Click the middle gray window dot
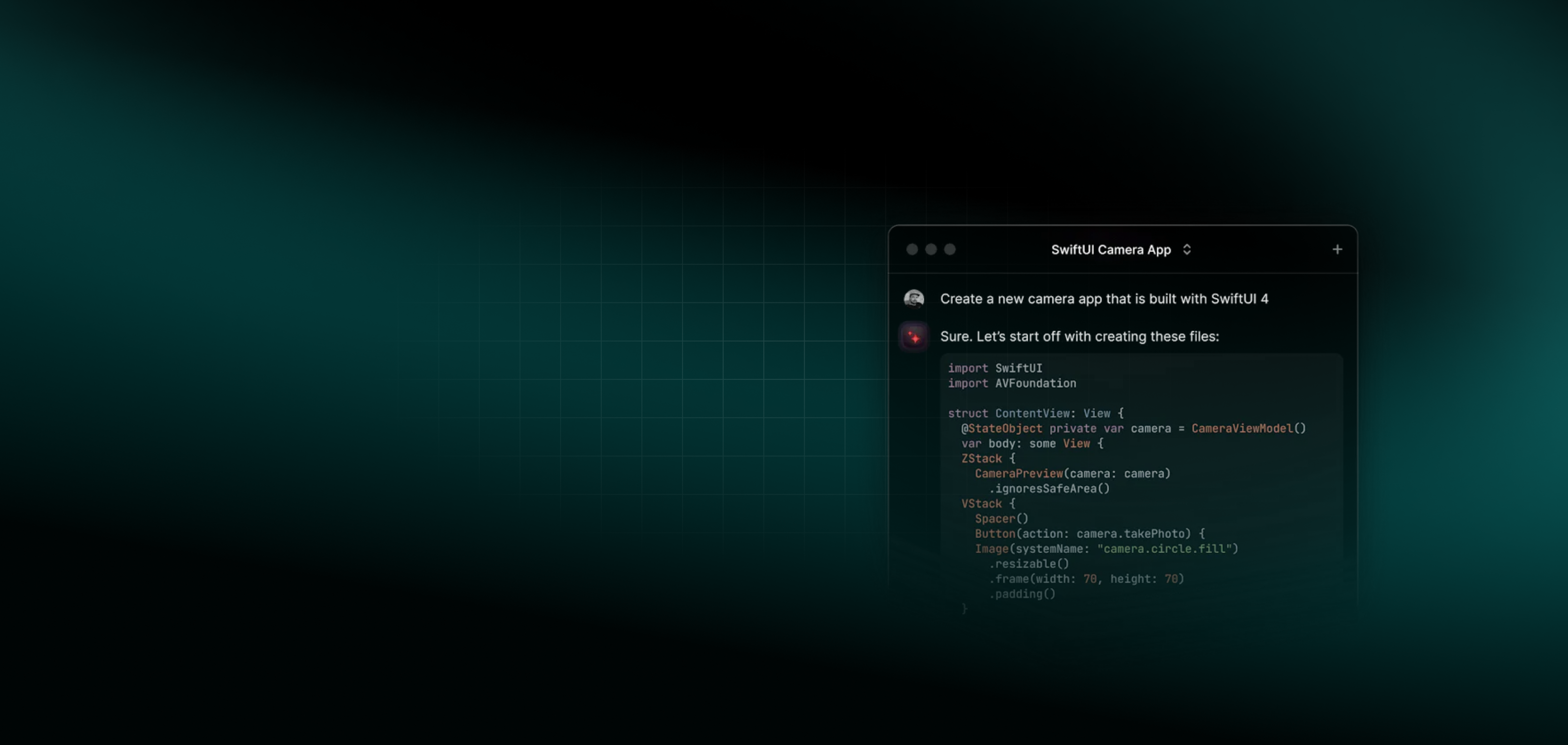Screen dimensions: 1568x745 coord(931,249)
